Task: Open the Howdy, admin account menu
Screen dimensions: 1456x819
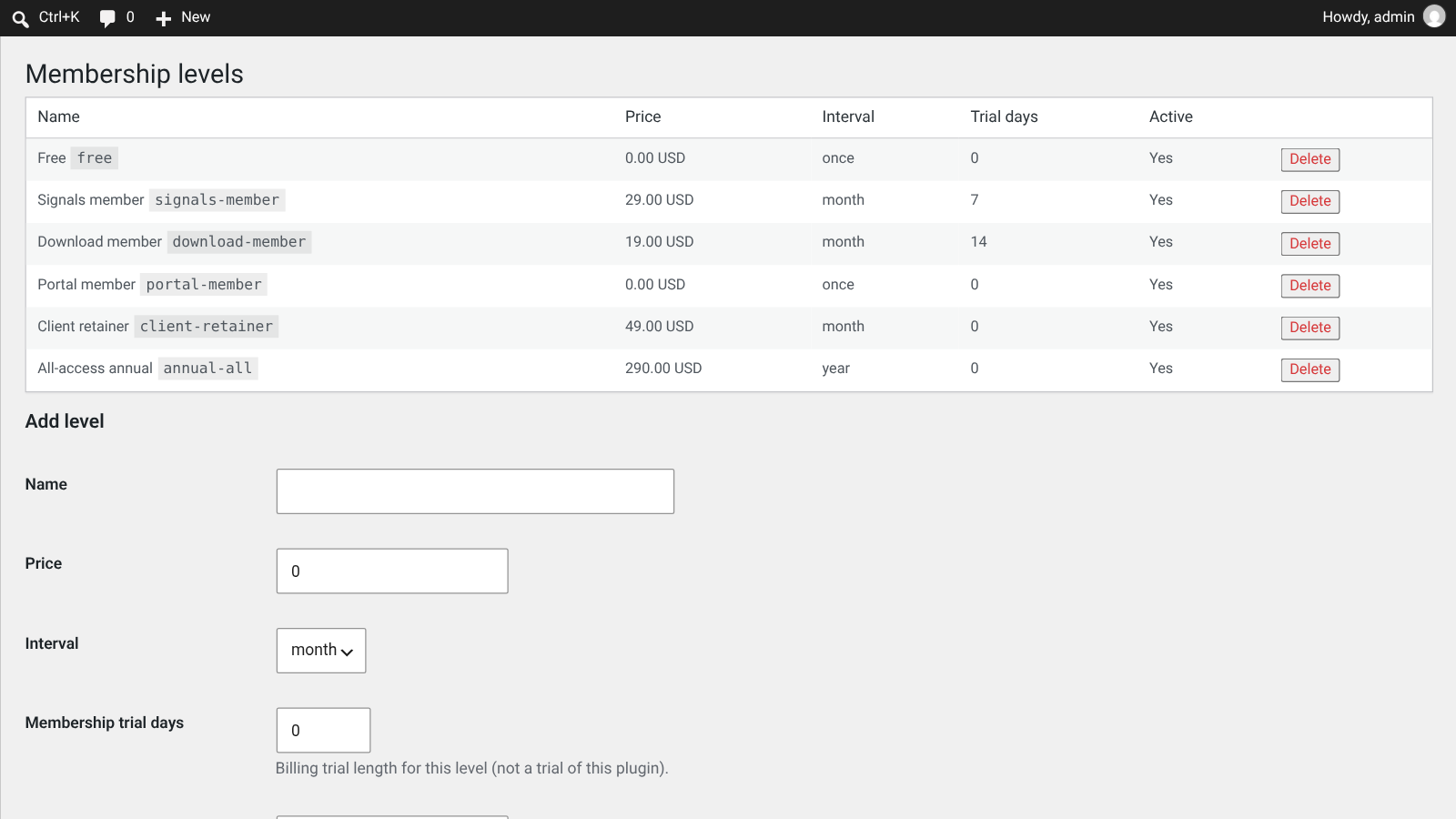Action: coord(1383,16)
